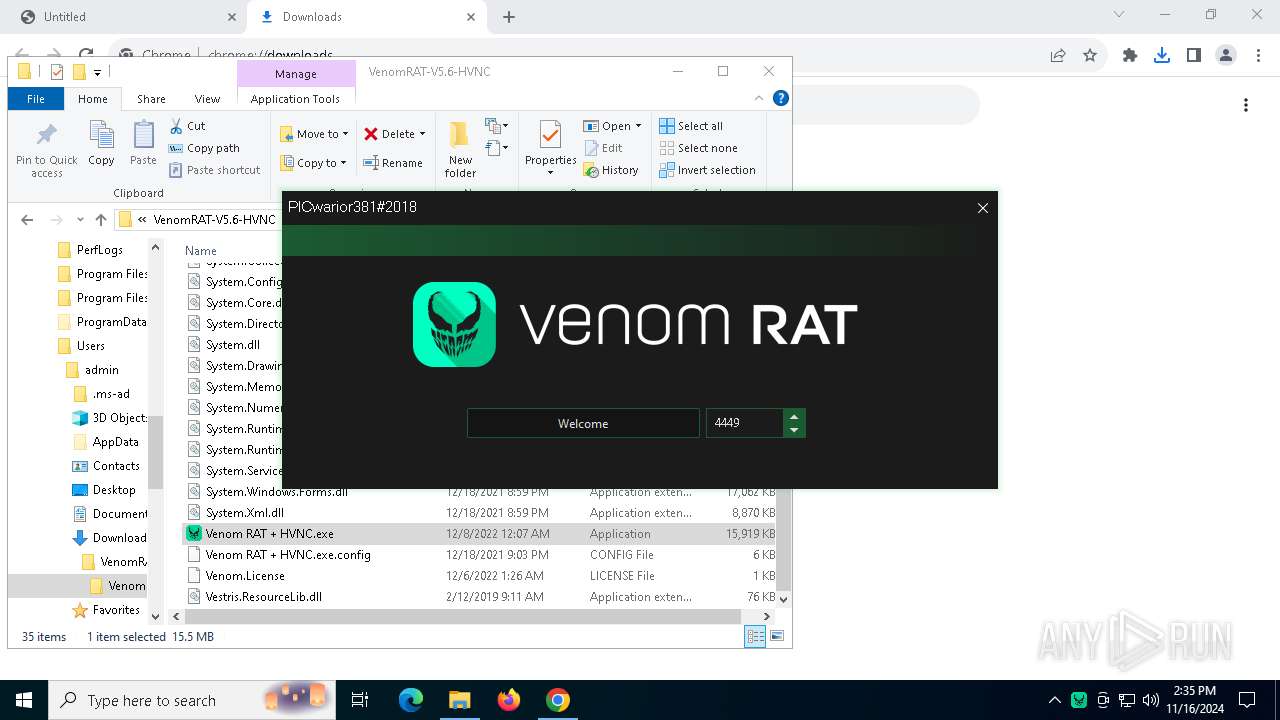Switch Explorer to details view icon
The width and height of the screenshot is (1280, 720).
pyautogui.click(x=755, y=636)
